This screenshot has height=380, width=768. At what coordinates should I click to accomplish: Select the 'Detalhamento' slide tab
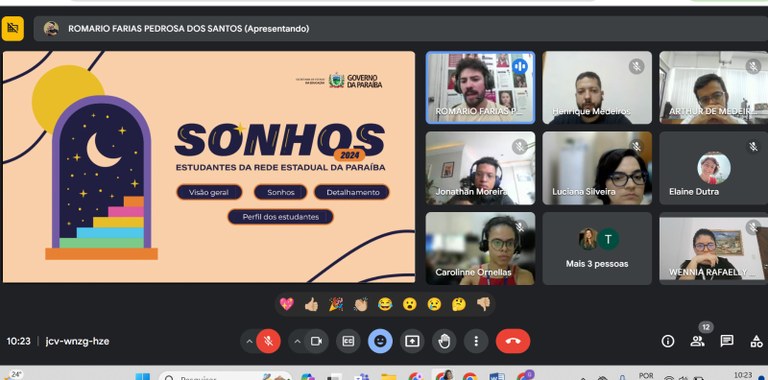tap(352, 192)
